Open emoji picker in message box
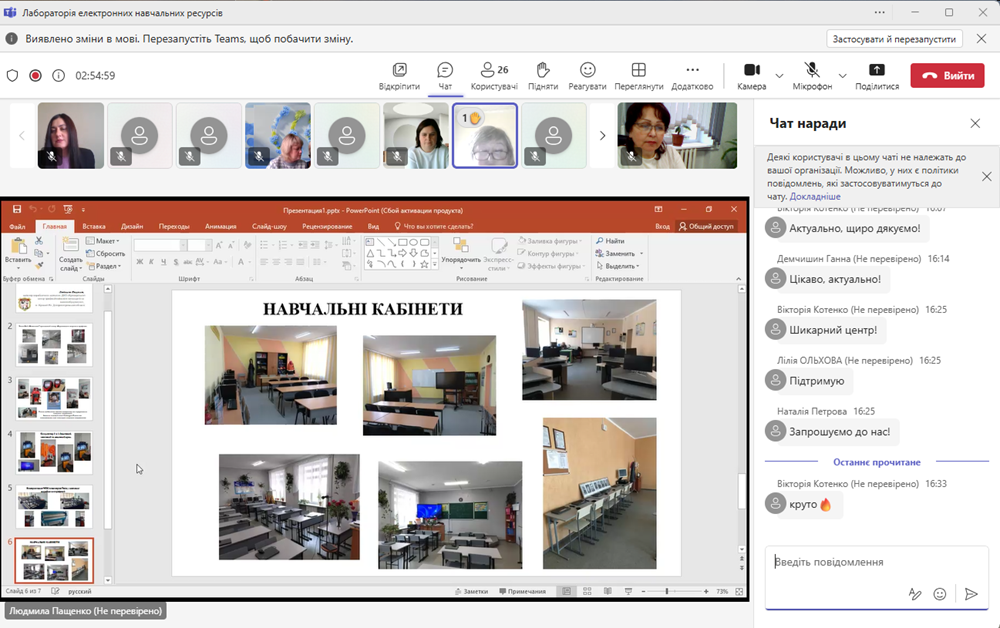The image size is (1000, 628). click(x=940, y=594)
